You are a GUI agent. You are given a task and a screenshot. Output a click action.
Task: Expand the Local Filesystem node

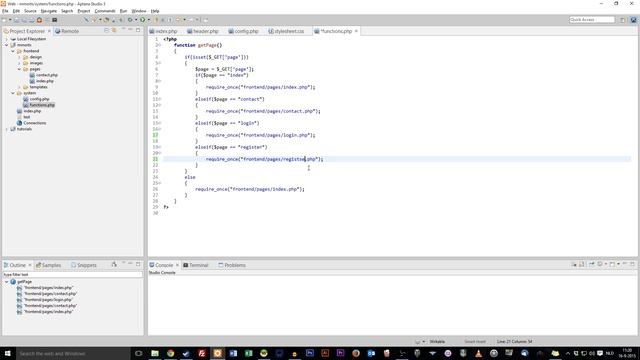coord(7,39)
